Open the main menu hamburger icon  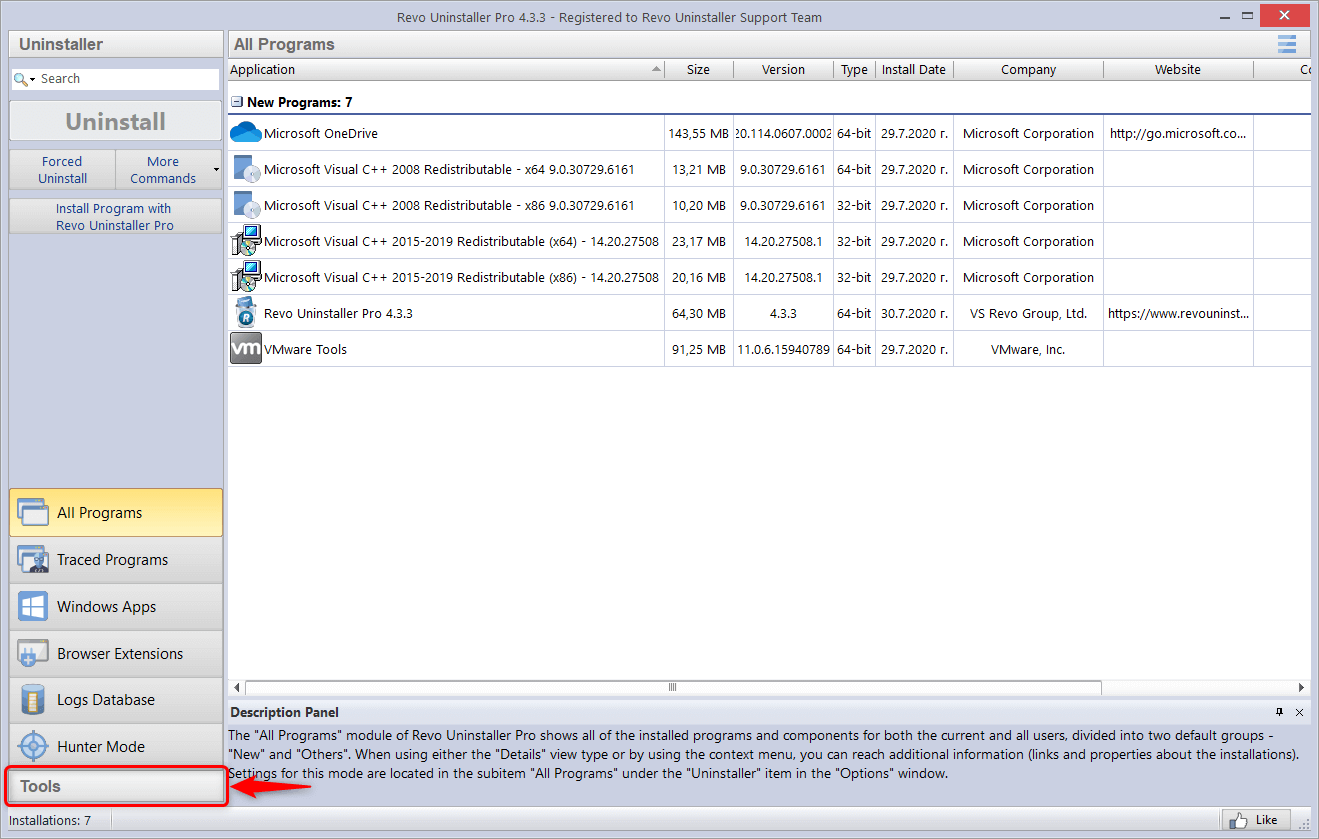click(1287, 44)
